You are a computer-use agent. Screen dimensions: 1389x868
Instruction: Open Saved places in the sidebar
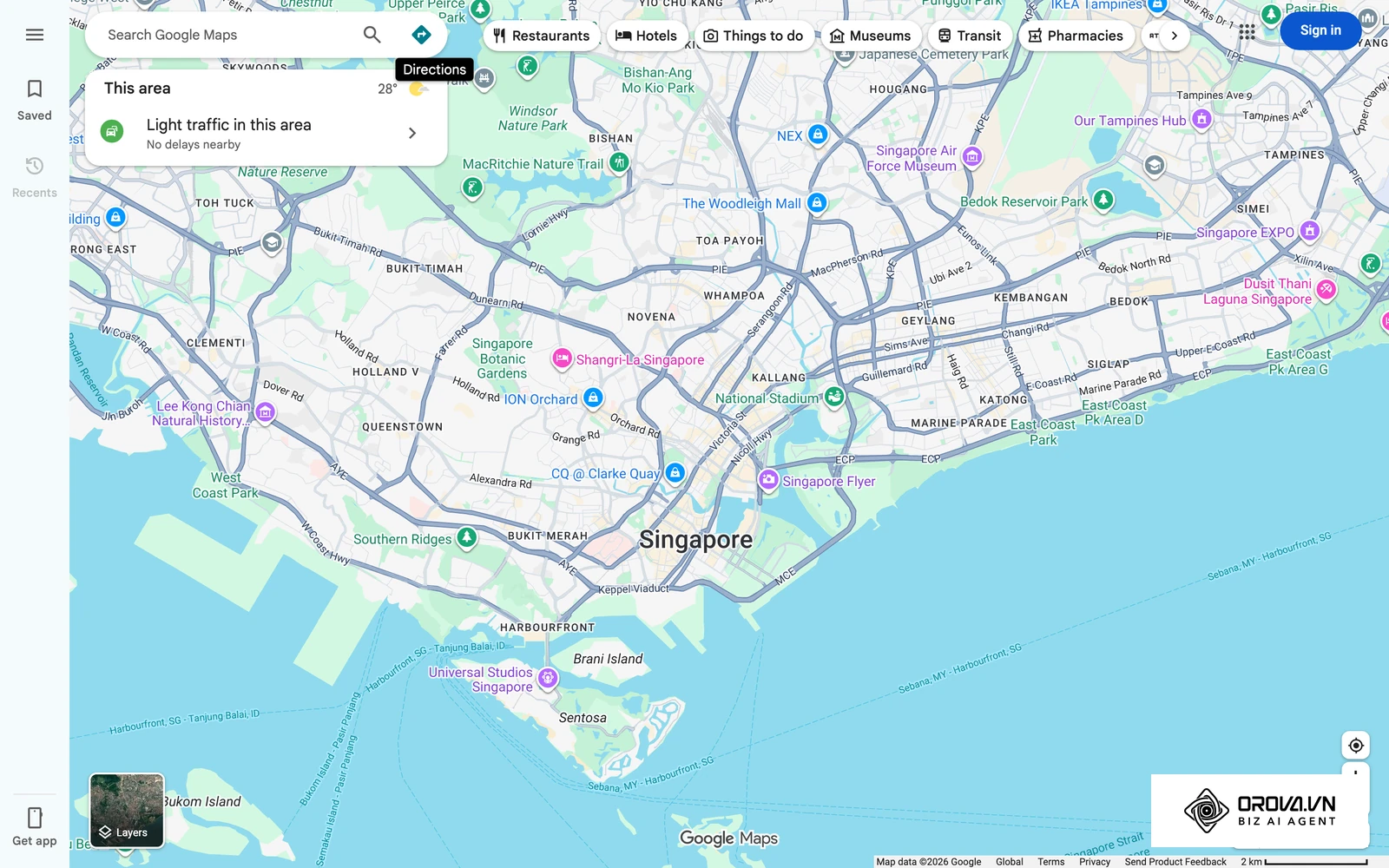click(x=35, y=100)
